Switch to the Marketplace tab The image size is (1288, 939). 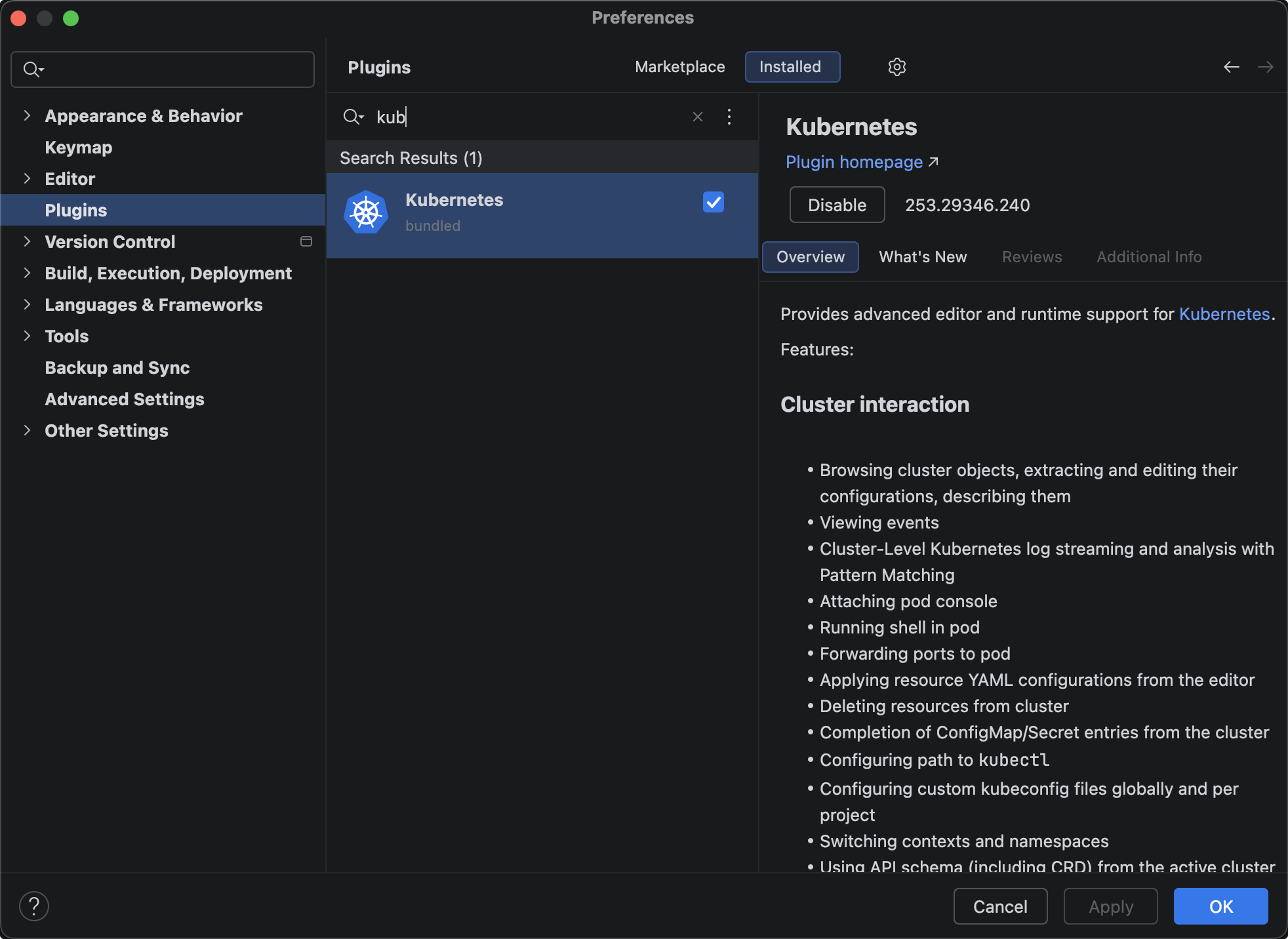(679, 67)
